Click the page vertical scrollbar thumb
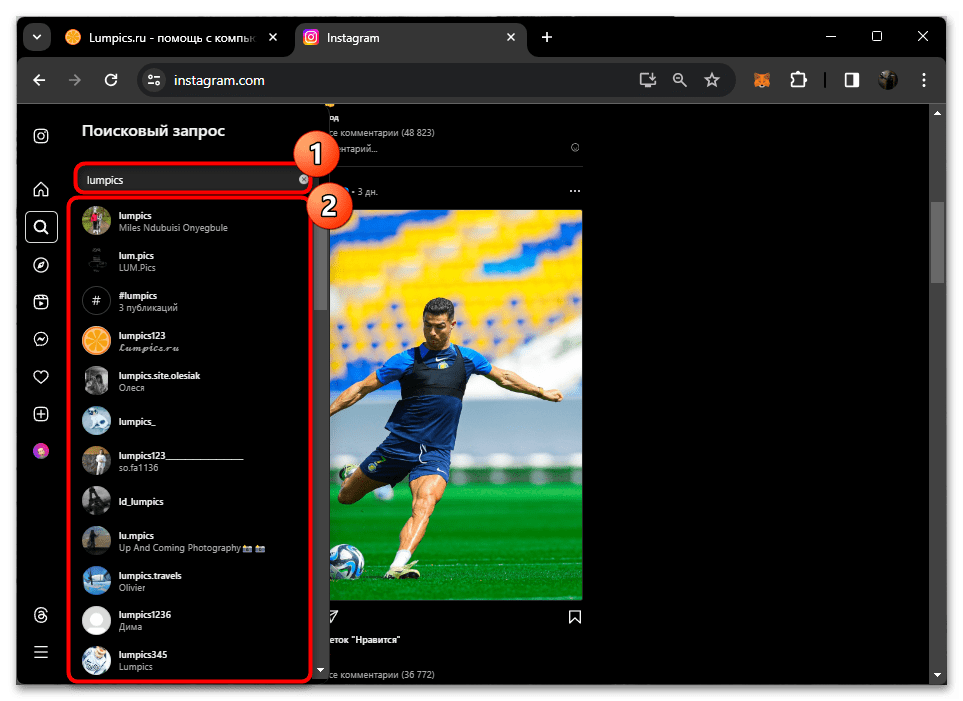This screenshot has height=701, width=963. (937, 242)
